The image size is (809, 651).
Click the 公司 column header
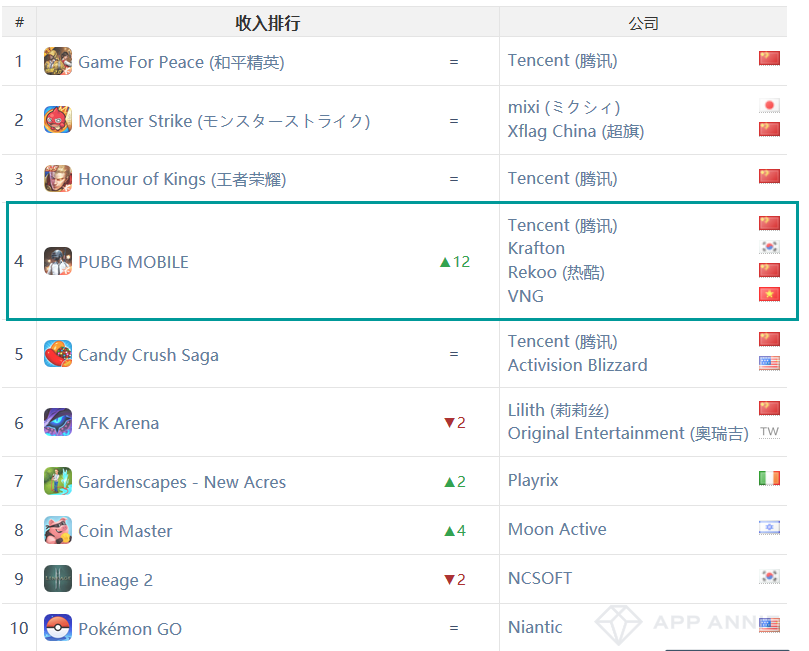(643, 23)
